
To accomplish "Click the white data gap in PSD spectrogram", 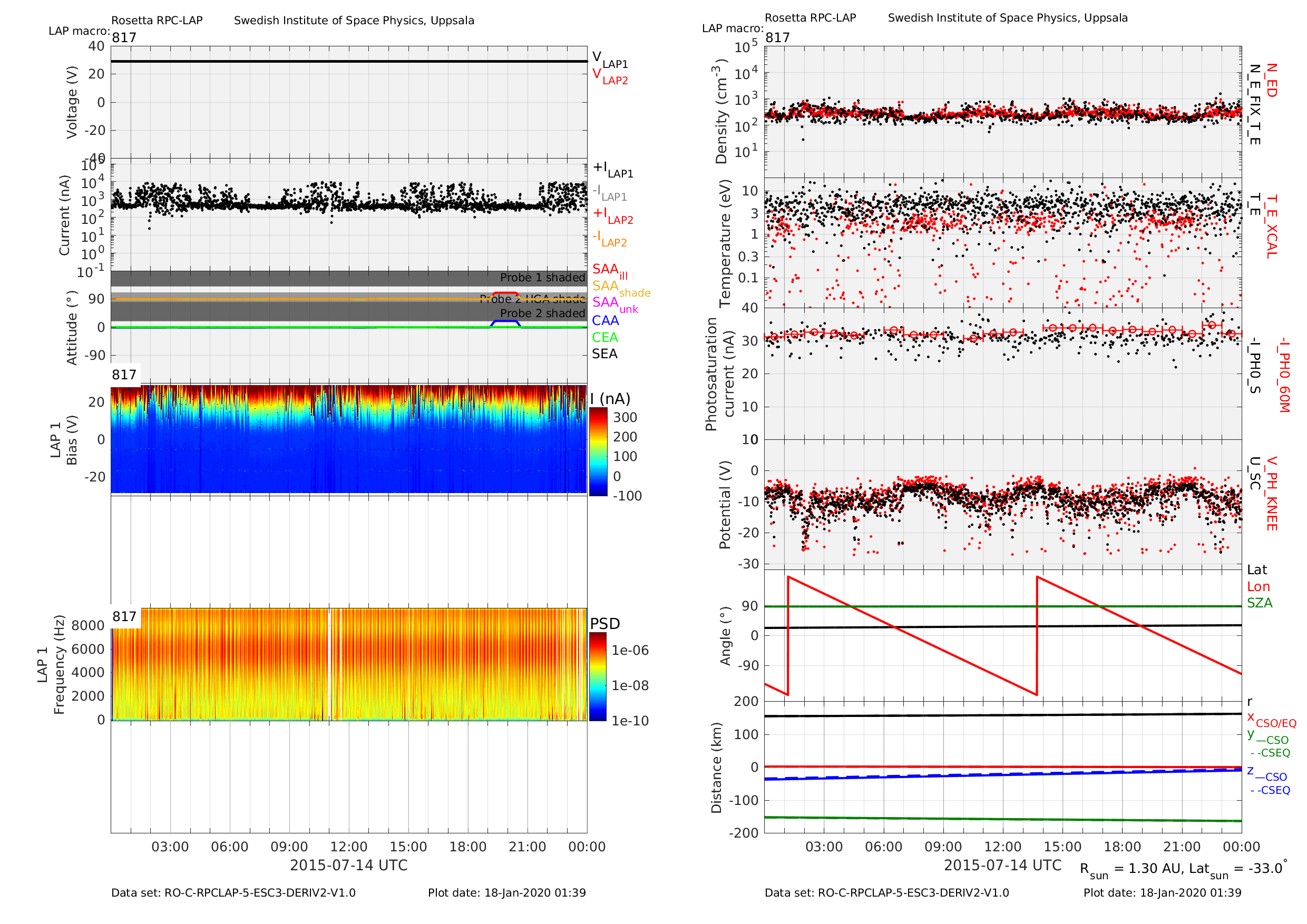I will tap(330, 664).
